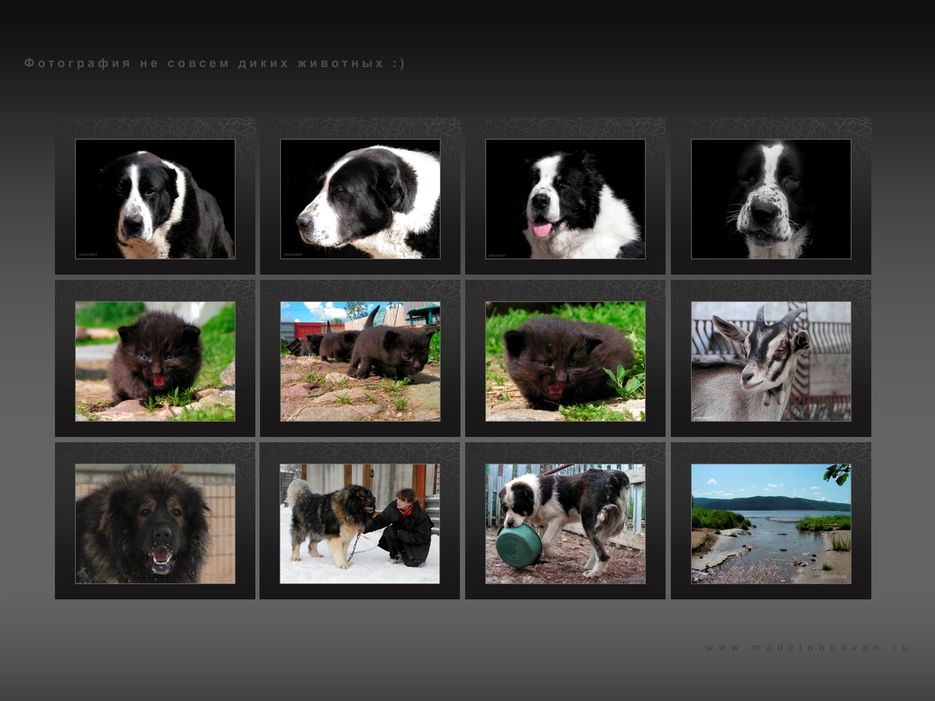
Task: Open photo of large dog in snow
Action: click(x=360, y=523)
